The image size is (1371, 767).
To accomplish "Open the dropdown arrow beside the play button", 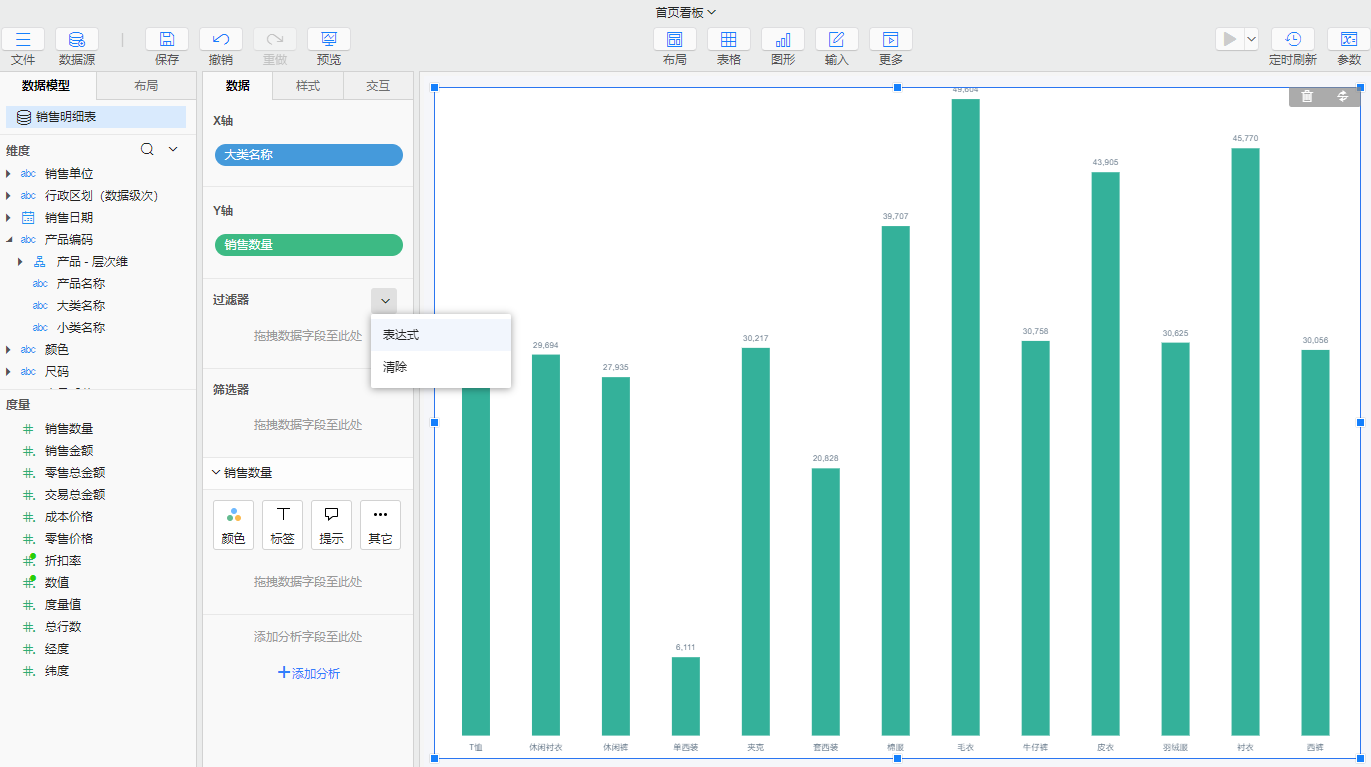I will (1251, 39).
